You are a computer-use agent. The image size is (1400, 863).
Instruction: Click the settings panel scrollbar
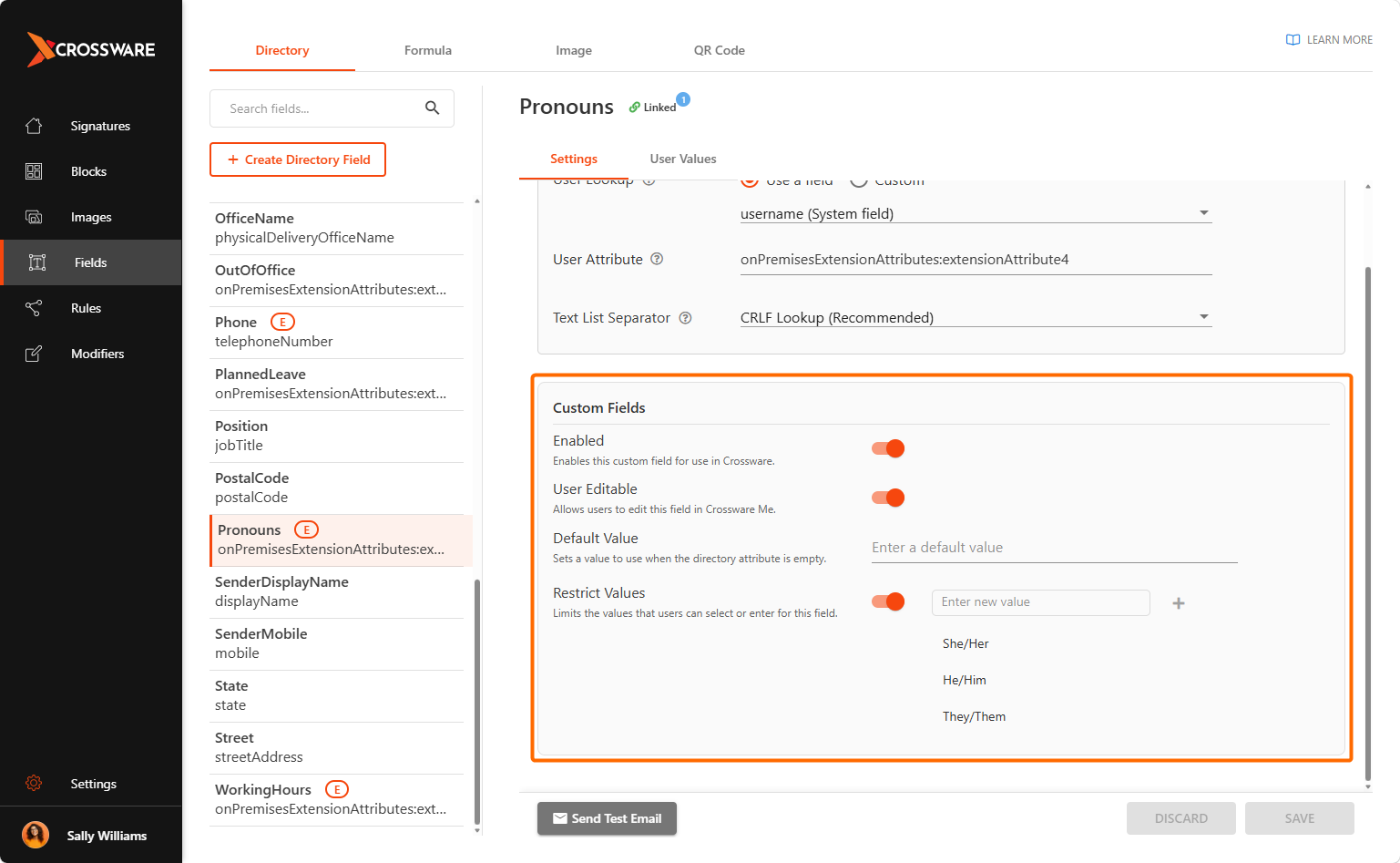pos(1367,524)
